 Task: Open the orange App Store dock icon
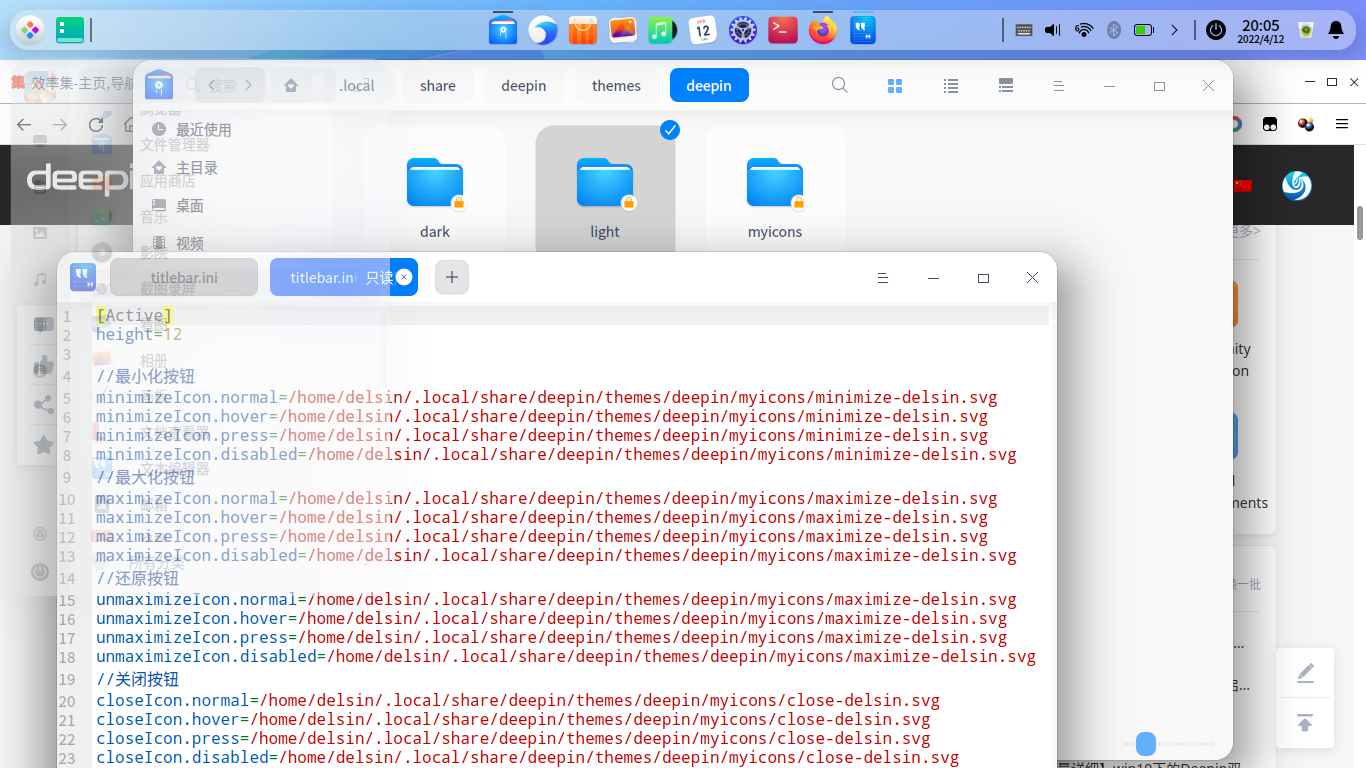(583, 31)
